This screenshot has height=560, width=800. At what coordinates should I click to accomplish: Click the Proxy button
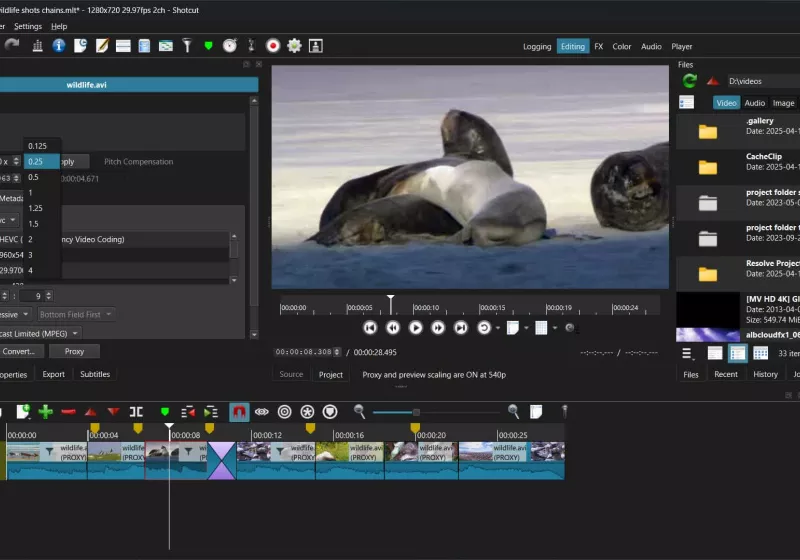coord(74,351)
